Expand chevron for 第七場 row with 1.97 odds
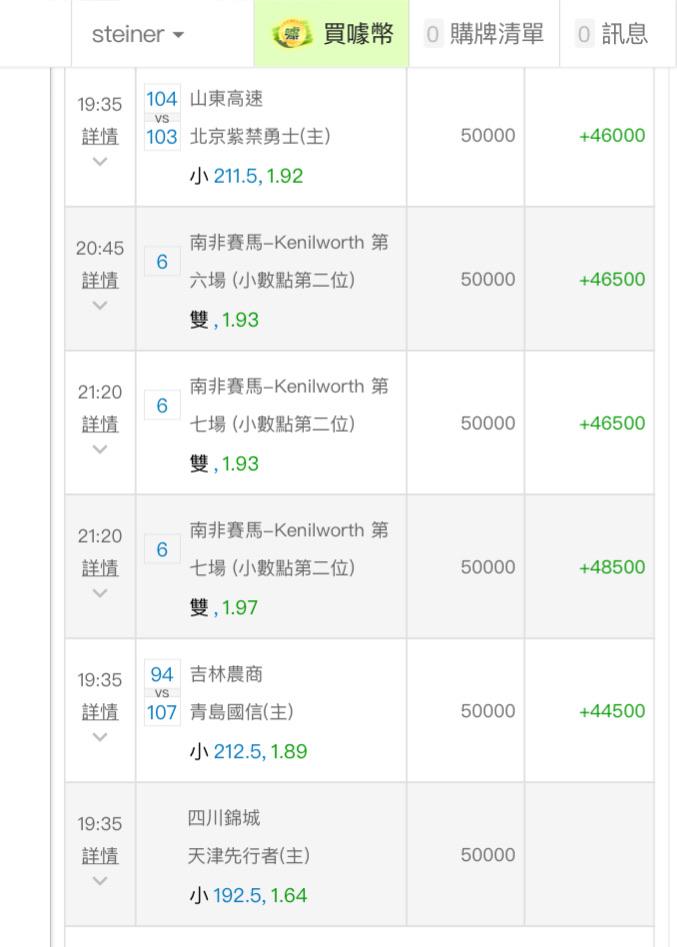The width and height of the screenshot is (677, 947). pos(100,593)
